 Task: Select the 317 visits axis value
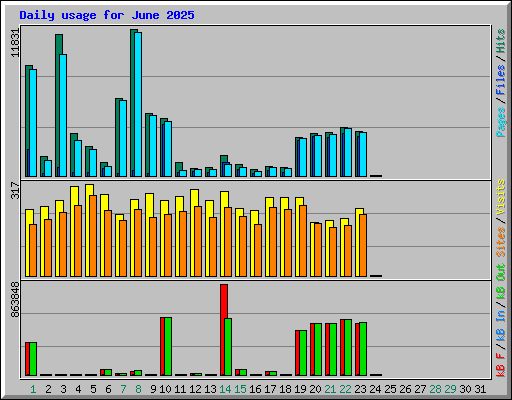(x=15, y=190)
